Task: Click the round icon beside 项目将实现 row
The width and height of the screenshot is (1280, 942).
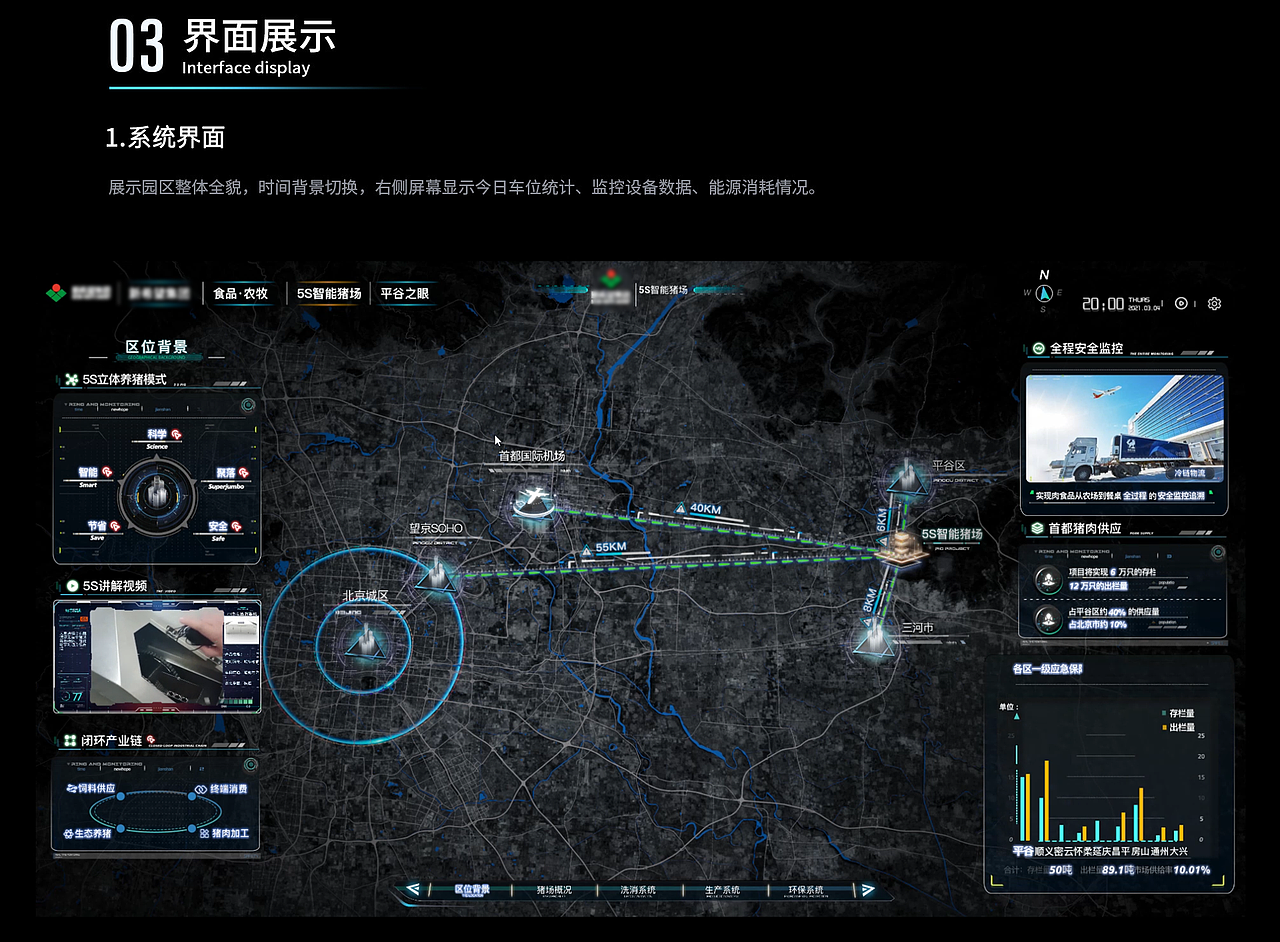Action: tap(1047, 578)
